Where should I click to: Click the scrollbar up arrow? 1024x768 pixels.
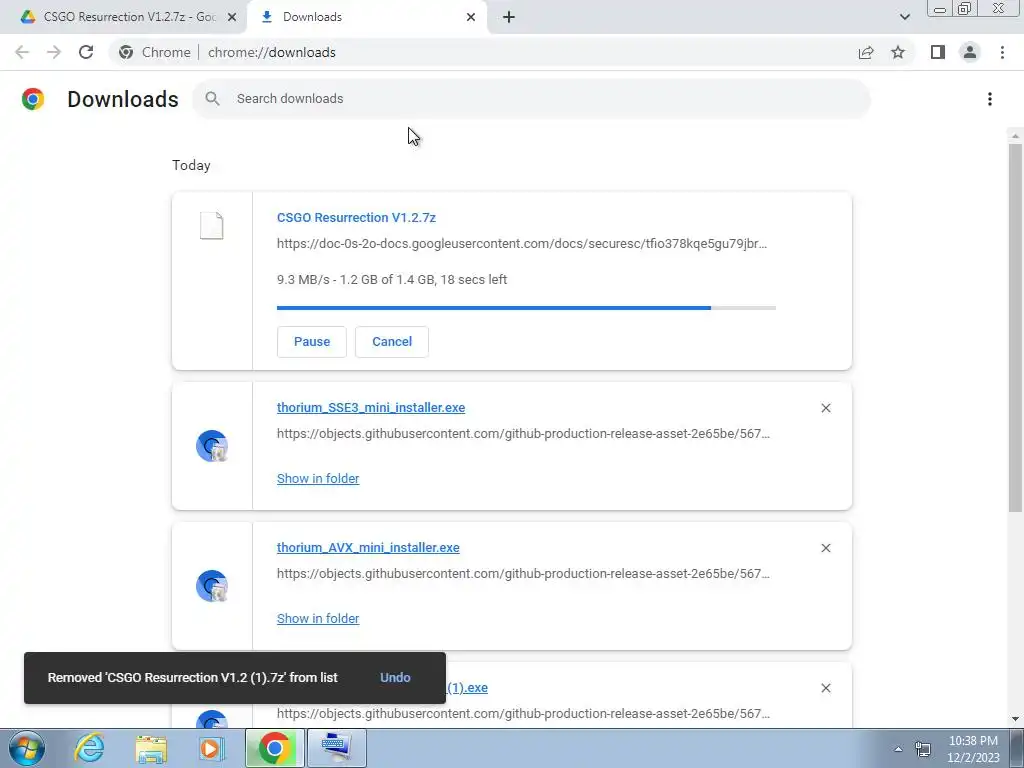[x=1015, y=136]
